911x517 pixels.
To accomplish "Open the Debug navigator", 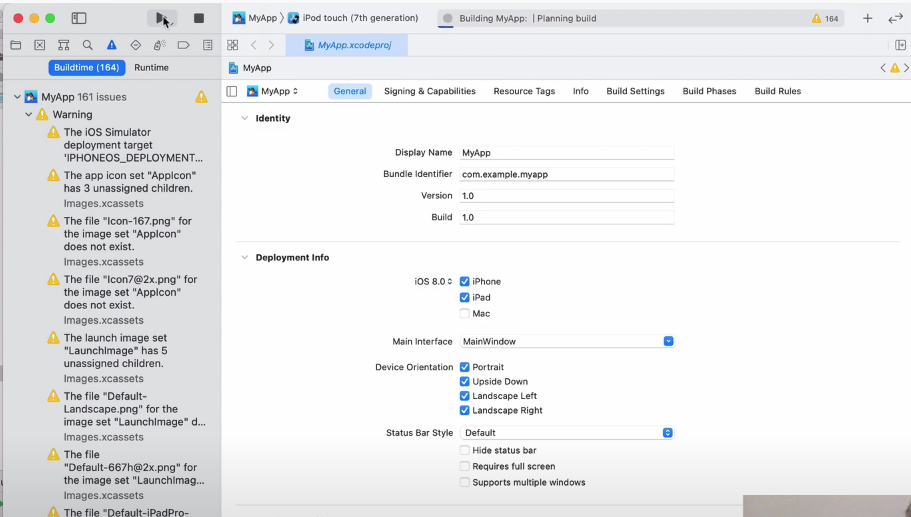I will coord(160,45).
